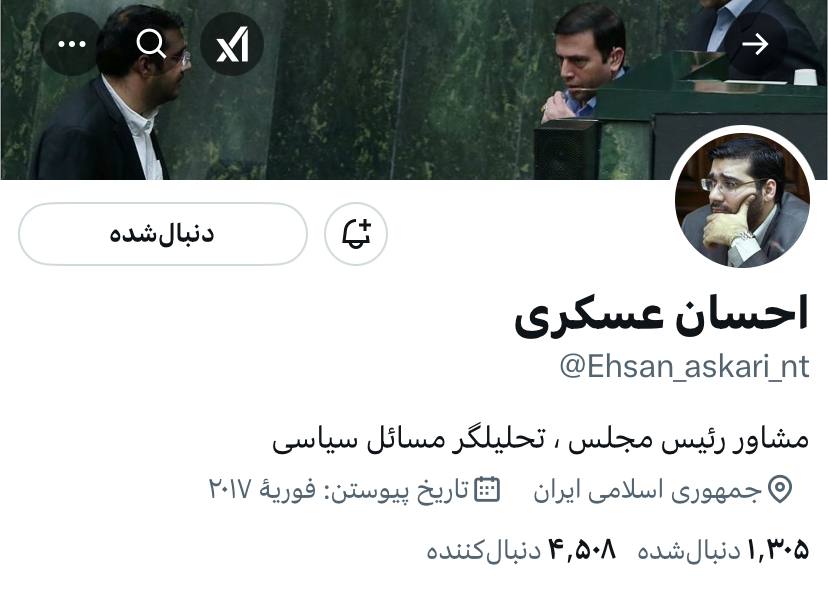Select the @Ehsan_askari_nt username handle
828x597 pixels.
tap(684, 366)
